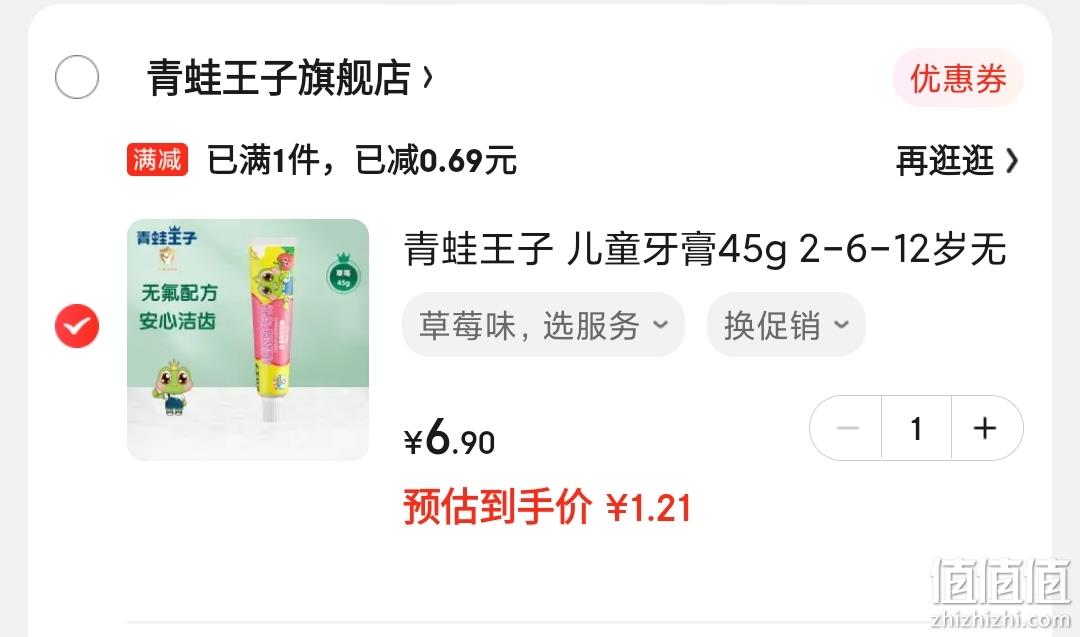1080x637 pixels.
Task: Expand the 换促销 promotion dropdown
Action: pyautogui.click(x=786, y=324)
